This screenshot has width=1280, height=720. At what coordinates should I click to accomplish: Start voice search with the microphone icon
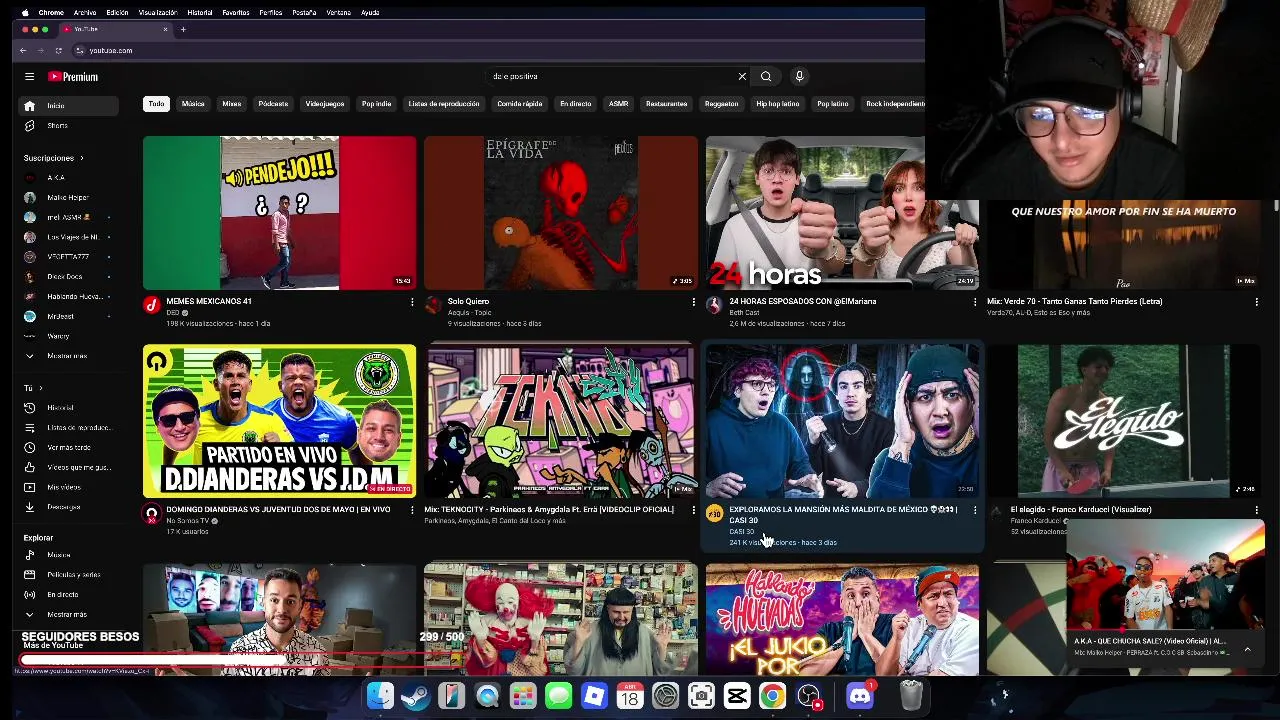click(x=799, y=76)
